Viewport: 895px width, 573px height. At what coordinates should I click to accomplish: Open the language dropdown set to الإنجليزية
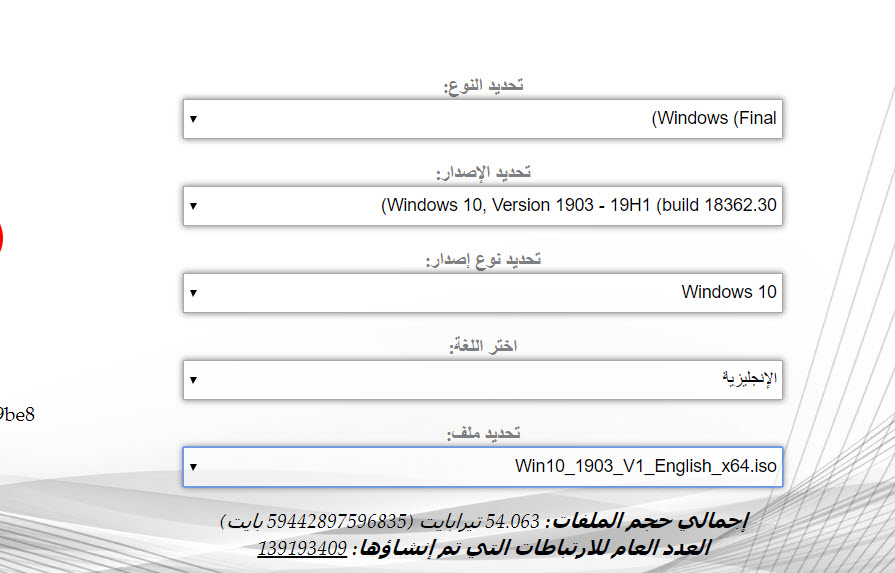(x=483, y=379)
